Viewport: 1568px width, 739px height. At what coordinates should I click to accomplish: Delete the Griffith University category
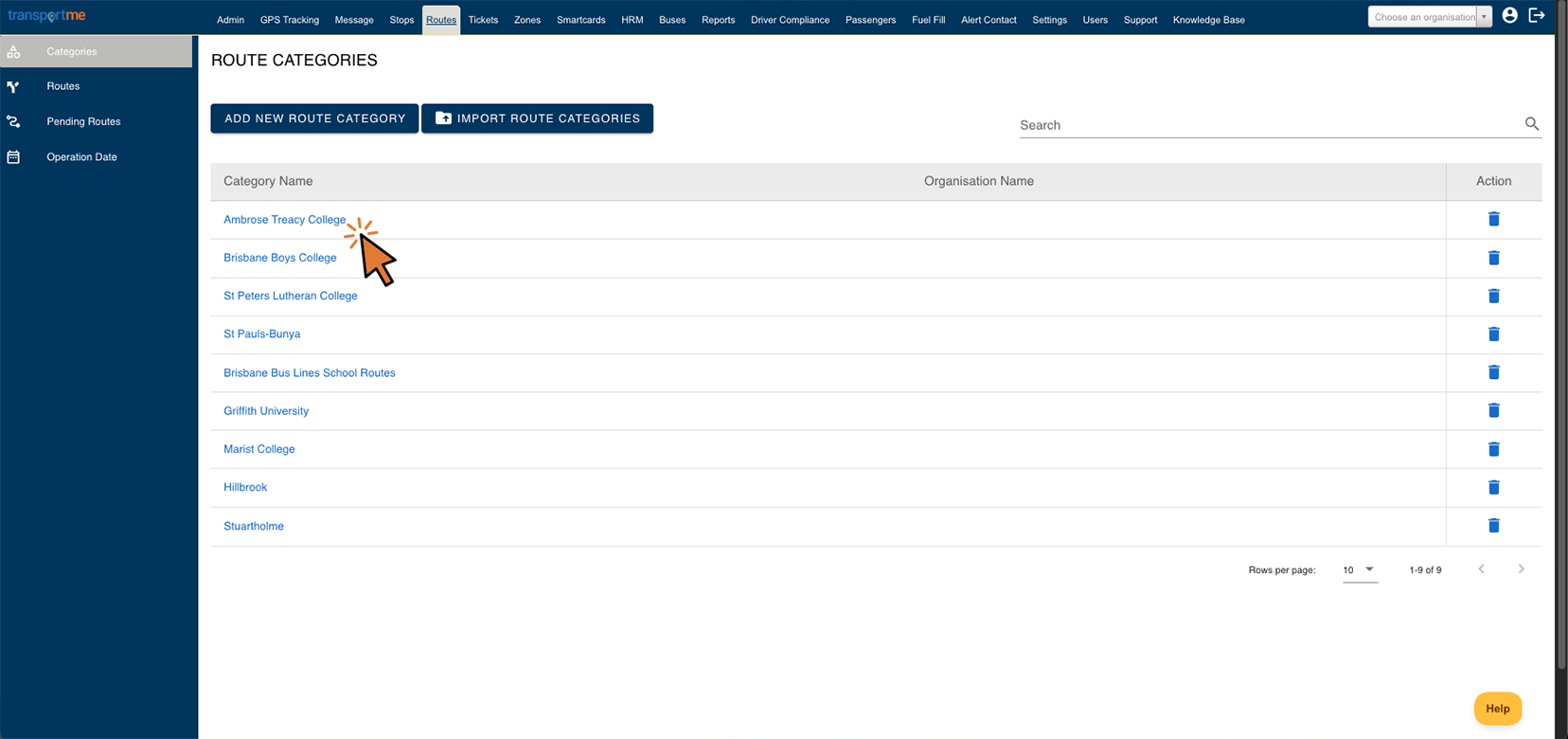(1493, 410)
